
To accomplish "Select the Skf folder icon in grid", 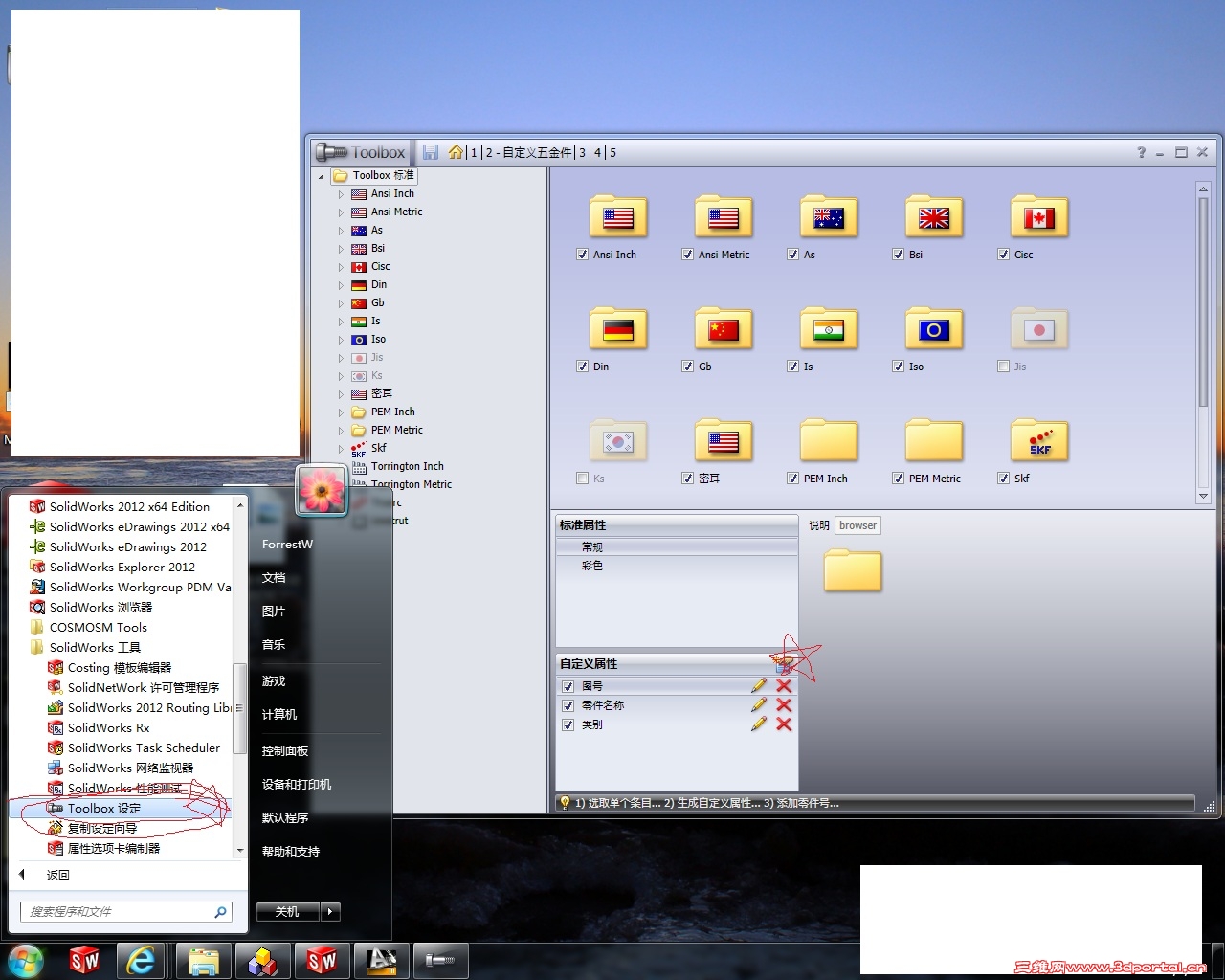I will [1039, 441].
